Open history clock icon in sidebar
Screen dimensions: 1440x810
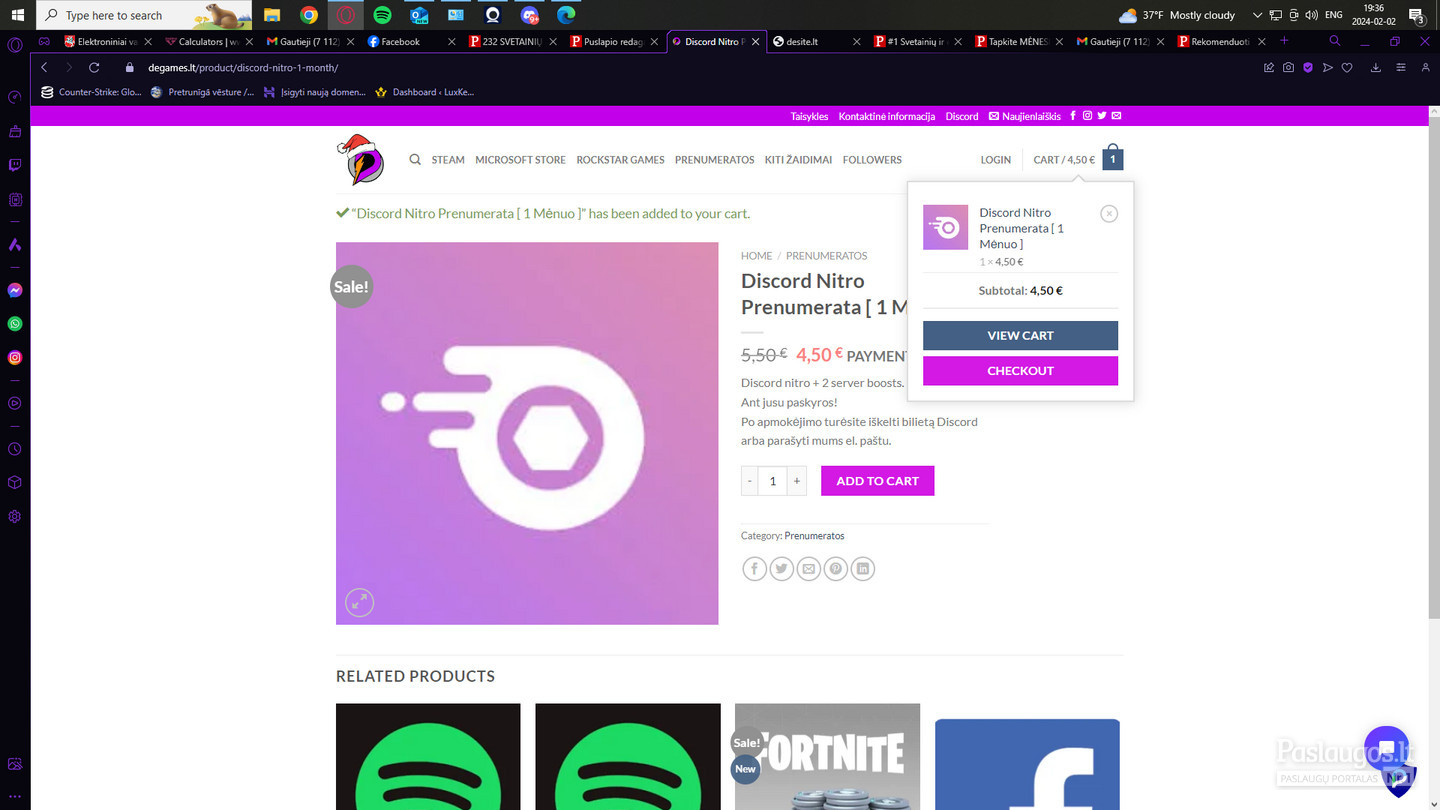(x=15, y=449)
